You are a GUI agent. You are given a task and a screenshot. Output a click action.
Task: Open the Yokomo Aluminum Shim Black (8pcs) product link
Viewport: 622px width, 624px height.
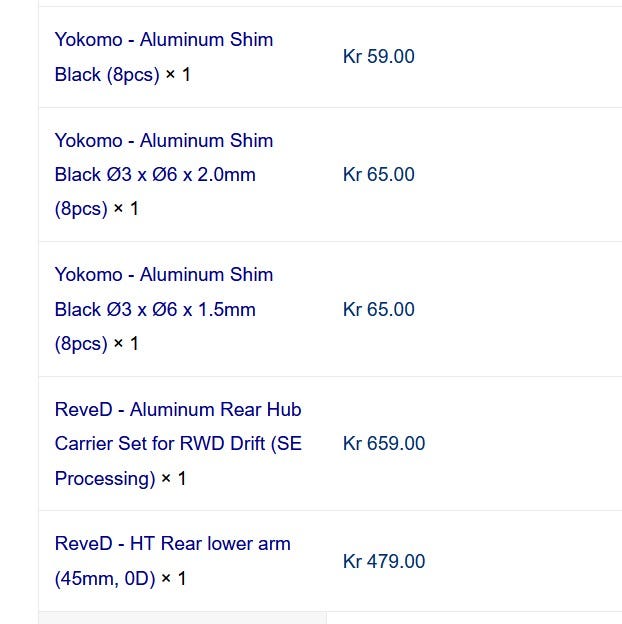pos(164,57)
